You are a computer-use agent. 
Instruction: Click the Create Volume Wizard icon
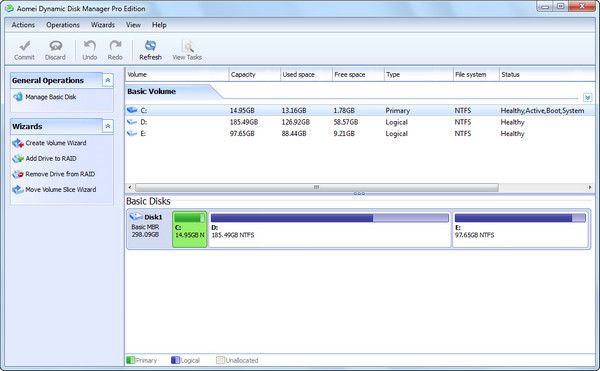[18, 143]
